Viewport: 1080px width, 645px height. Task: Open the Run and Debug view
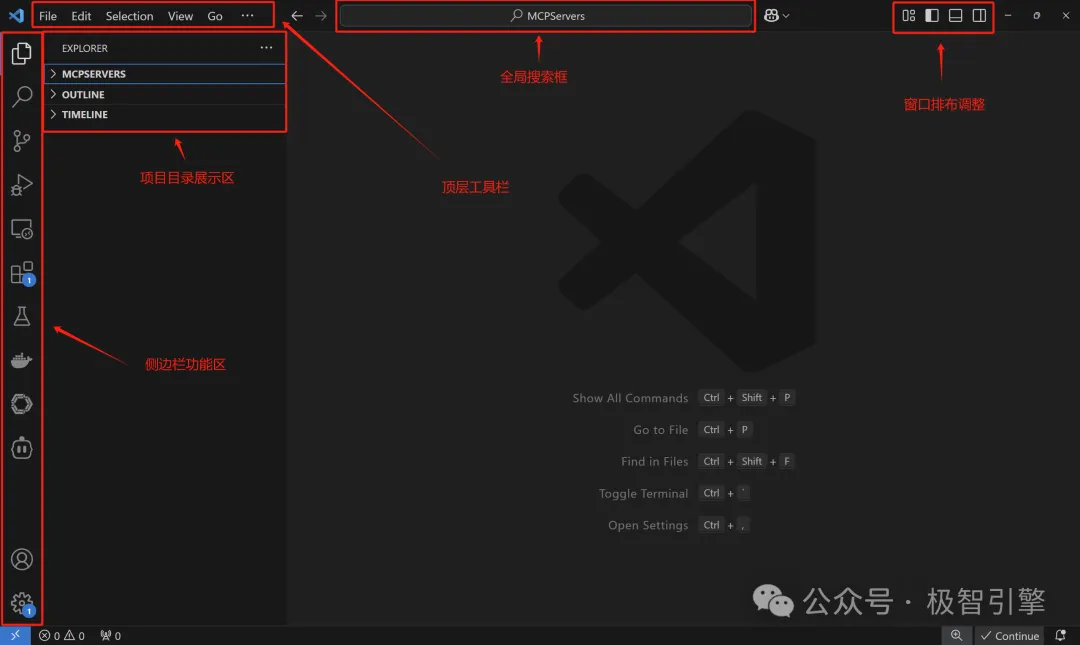tap(21, 184)
